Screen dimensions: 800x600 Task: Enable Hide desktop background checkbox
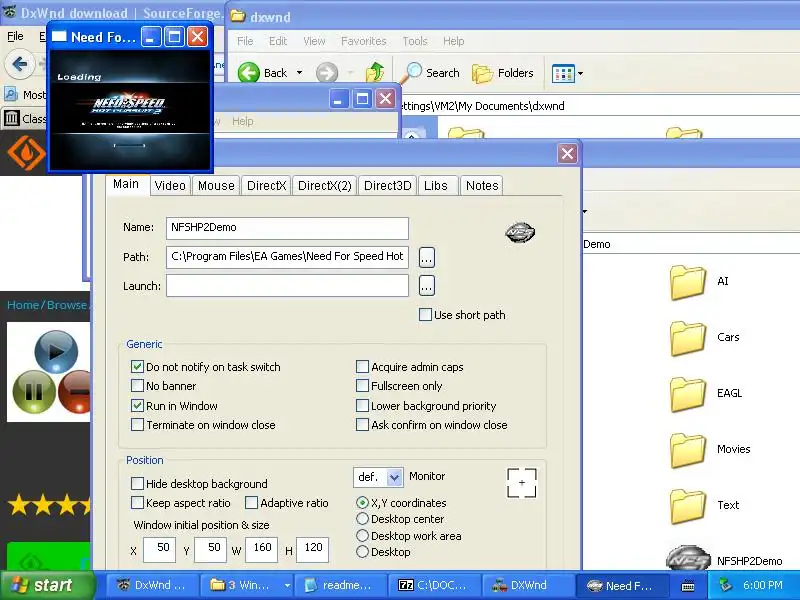pos(137,483)
